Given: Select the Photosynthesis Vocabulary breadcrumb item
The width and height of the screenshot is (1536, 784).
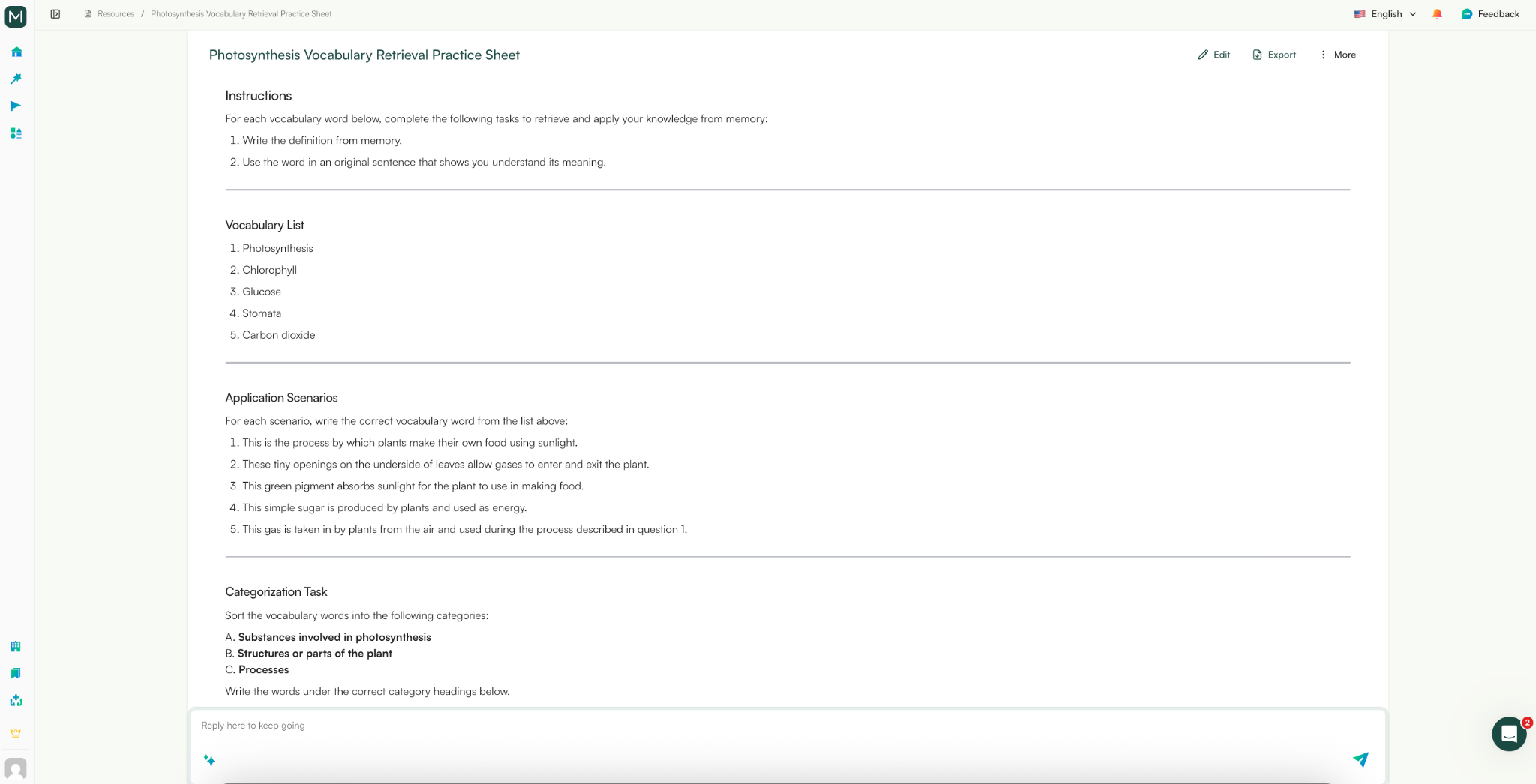Looking at the screenshot, I should click(x=240, y=13).
